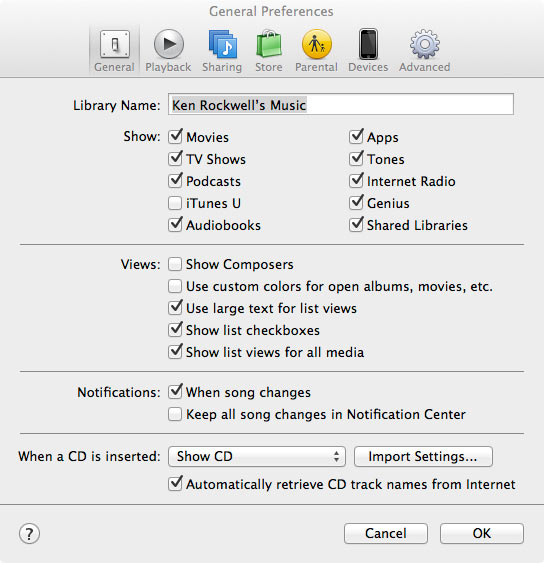
Task: Disable the Genius checkbox
Action: (x=356, y=203)
